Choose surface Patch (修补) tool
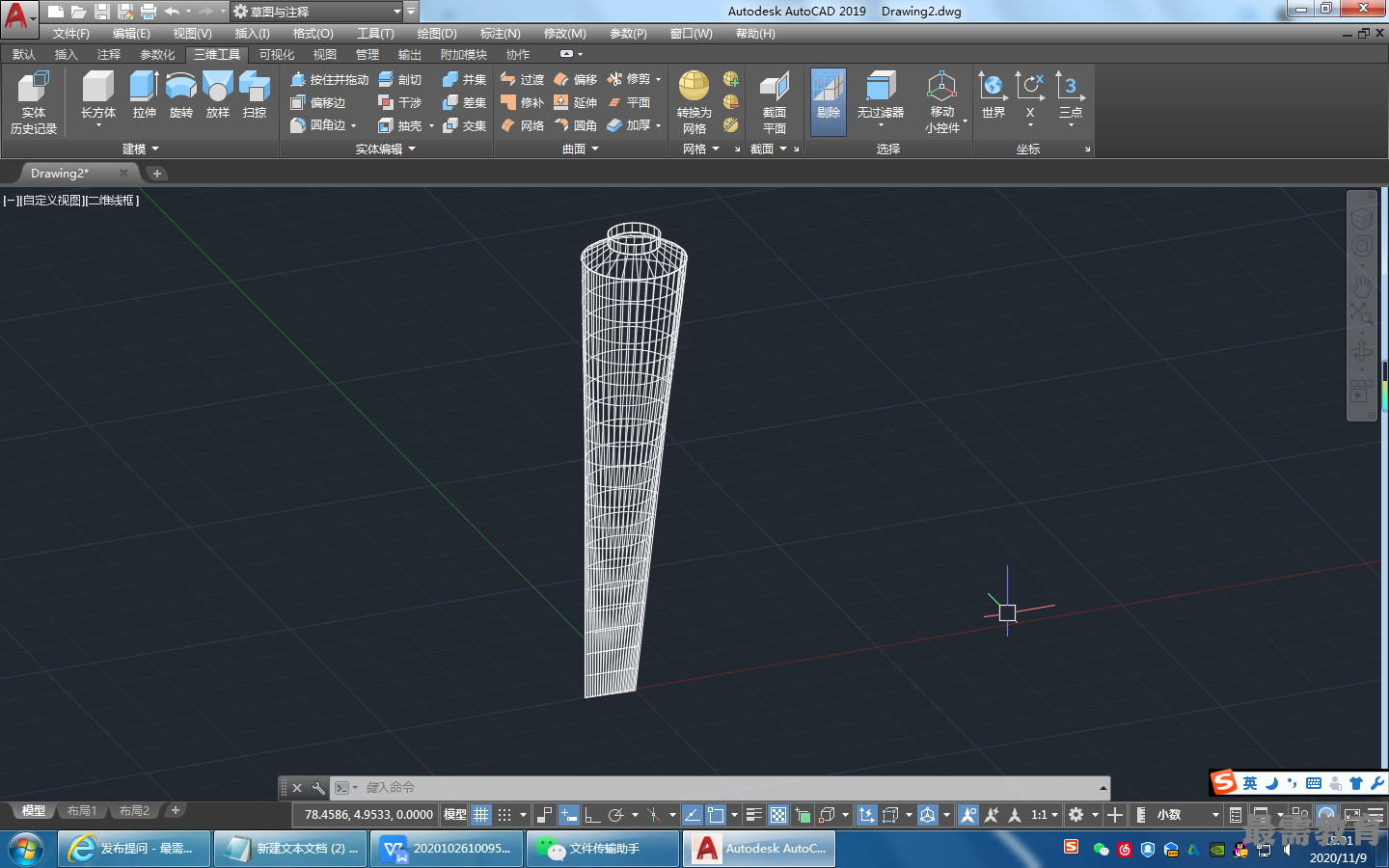The height and width of the screenshot is (868, 1389). click(x=522, y=102)
